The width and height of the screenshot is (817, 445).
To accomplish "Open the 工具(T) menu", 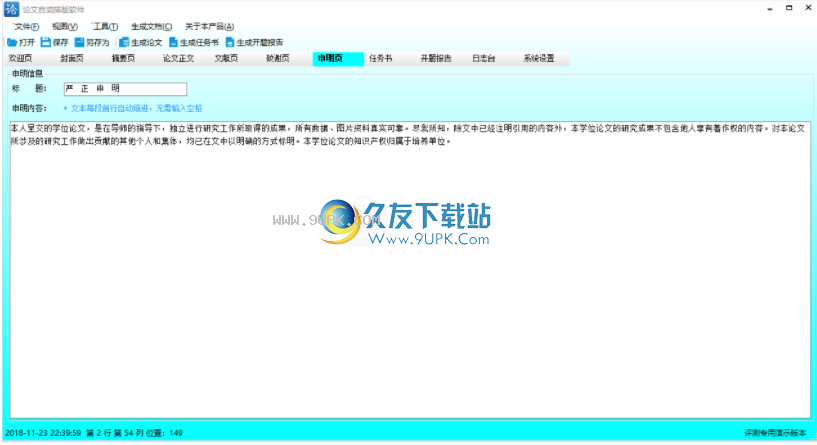I will 105,27.
